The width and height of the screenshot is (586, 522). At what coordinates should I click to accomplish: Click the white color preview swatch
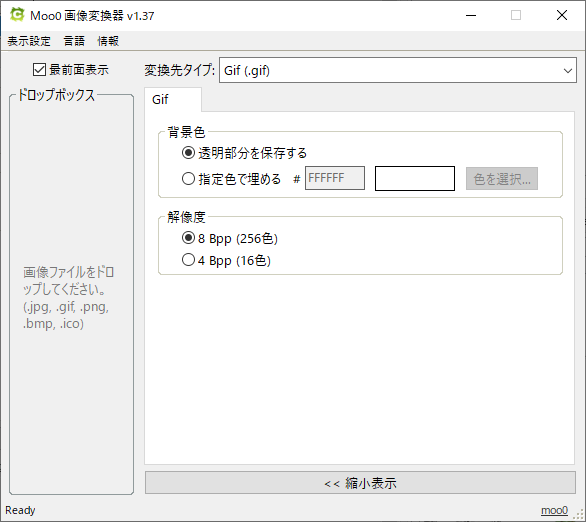415,179
